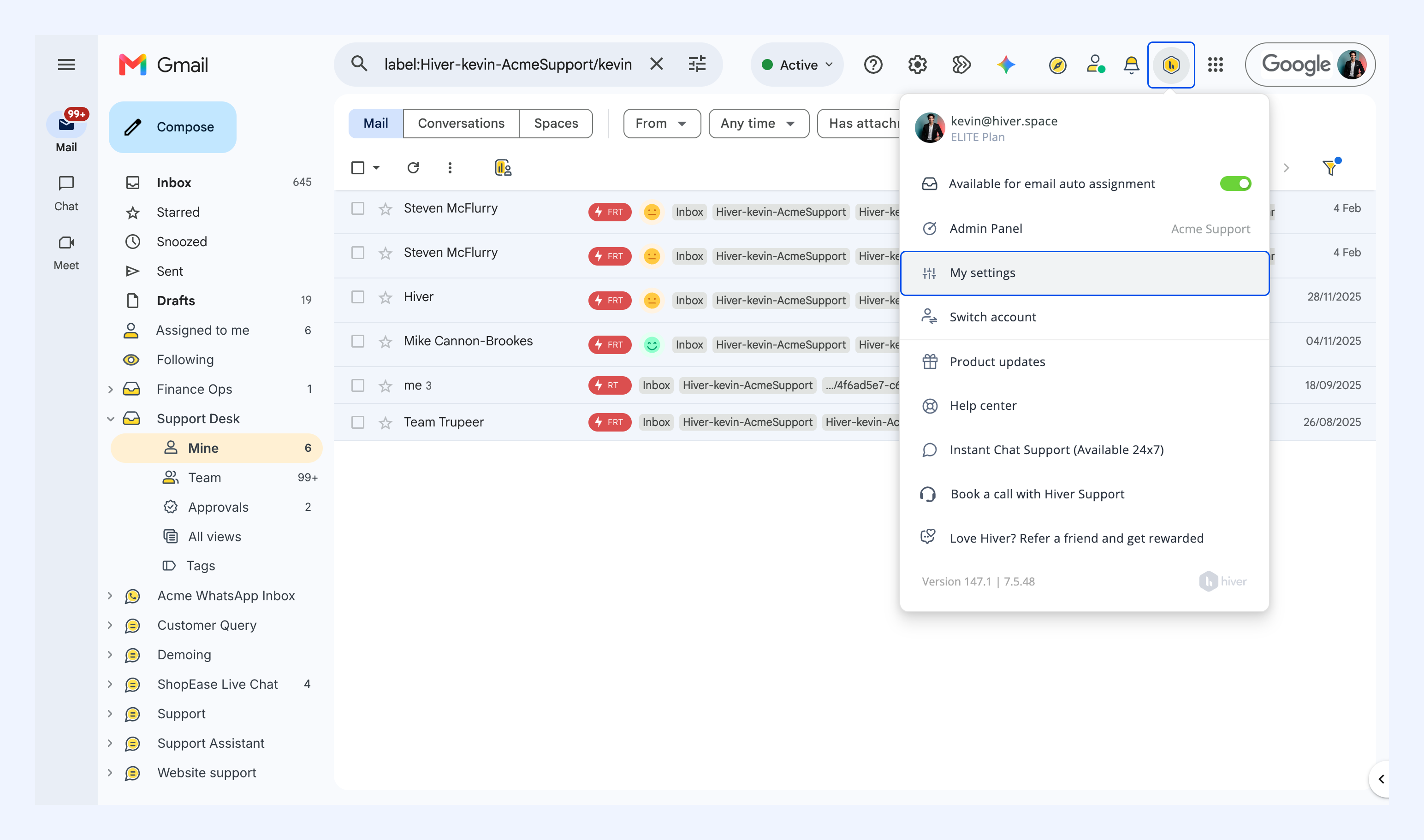Clear the search query with X
The image size is (1424, 840).
click(656, 64)
